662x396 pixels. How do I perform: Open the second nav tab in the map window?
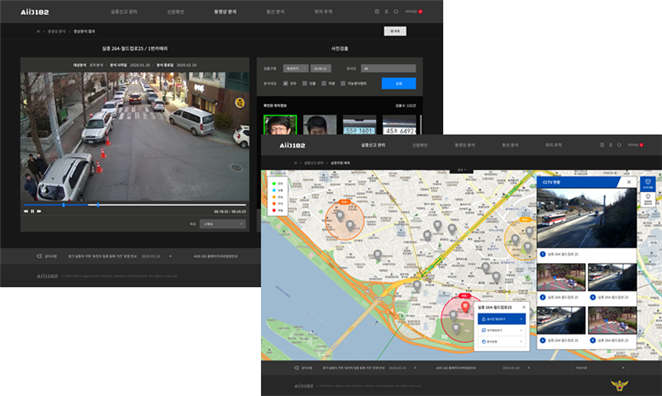[420, 145]
